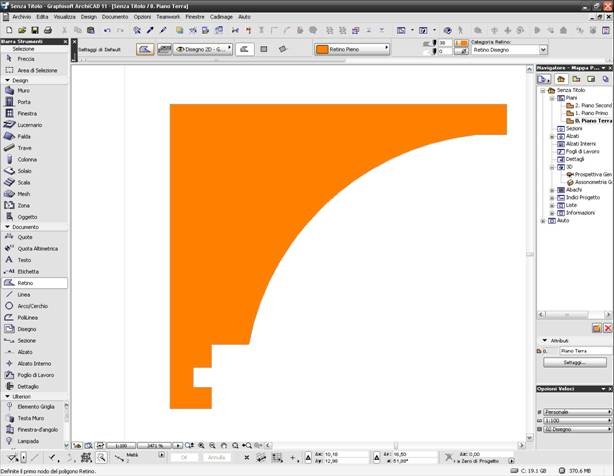Choose the Testo text tool

25,260
